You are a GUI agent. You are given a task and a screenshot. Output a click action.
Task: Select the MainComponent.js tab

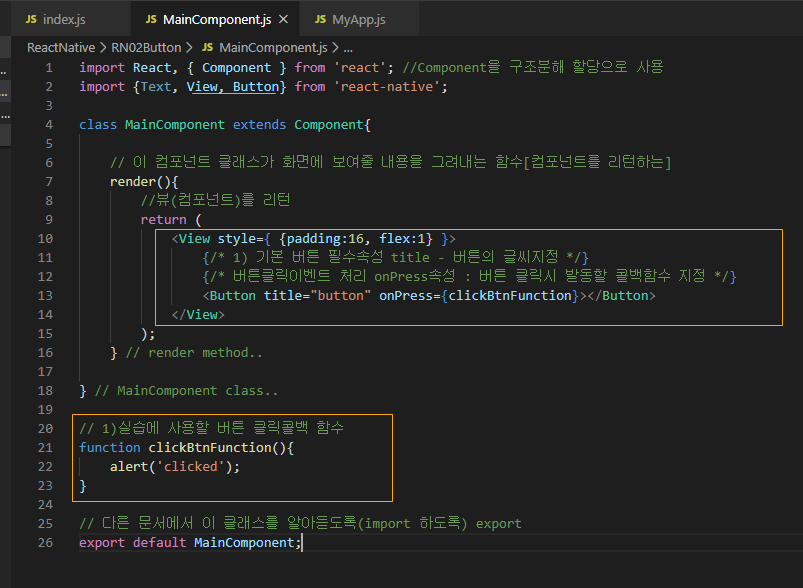click(x=217, y=19)
